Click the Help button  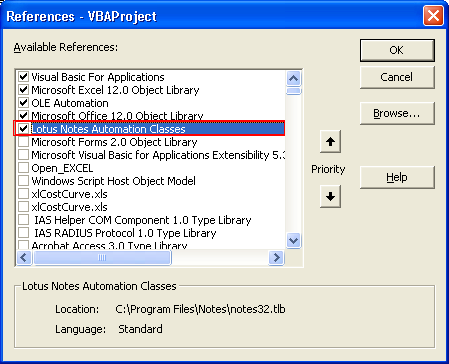[397, 177]
